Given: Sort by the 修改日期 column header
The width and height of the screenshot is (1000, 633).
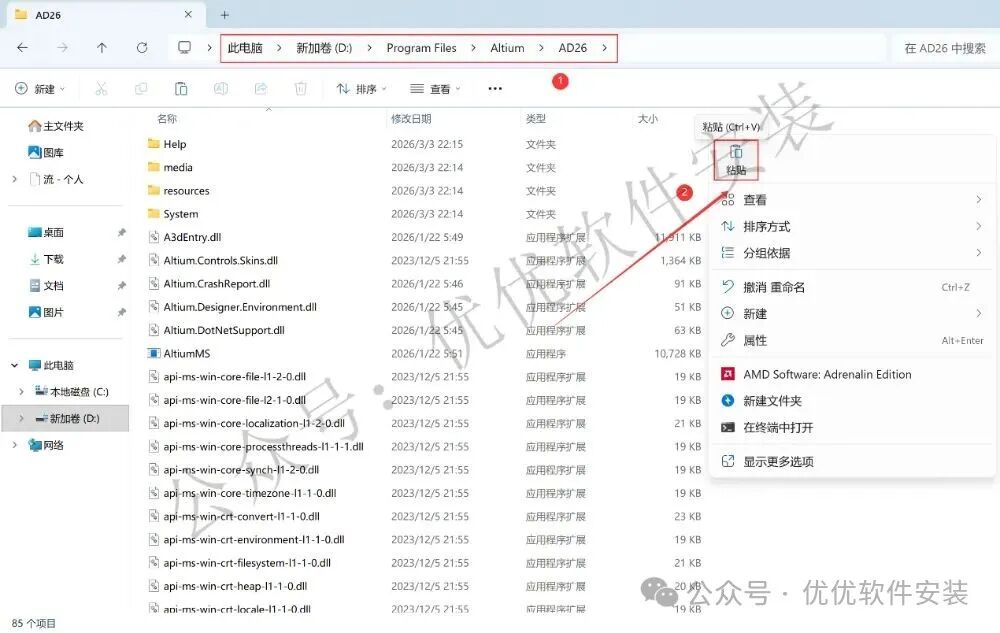Looking at the screenshot, I should (x=411, y=119).
